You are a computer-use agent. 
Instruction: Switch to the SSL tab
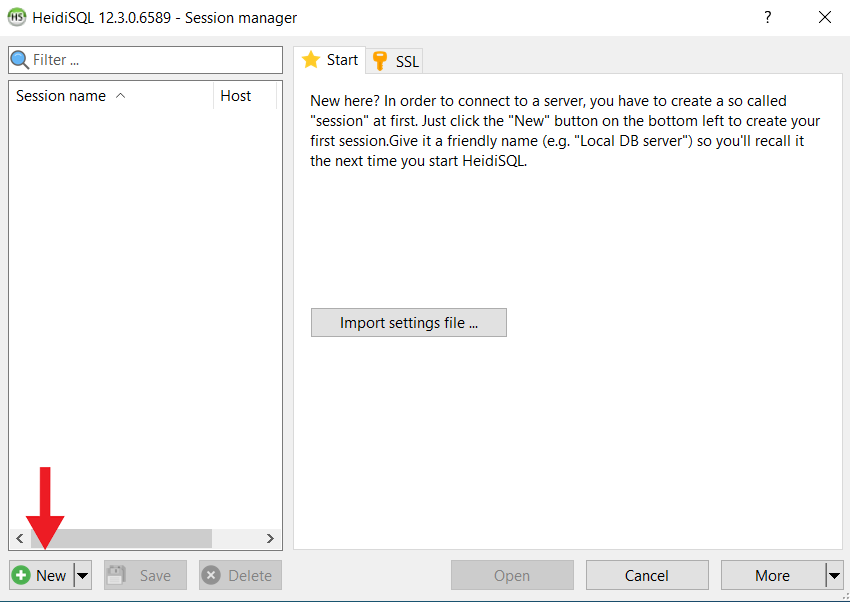tap(395, 61)
